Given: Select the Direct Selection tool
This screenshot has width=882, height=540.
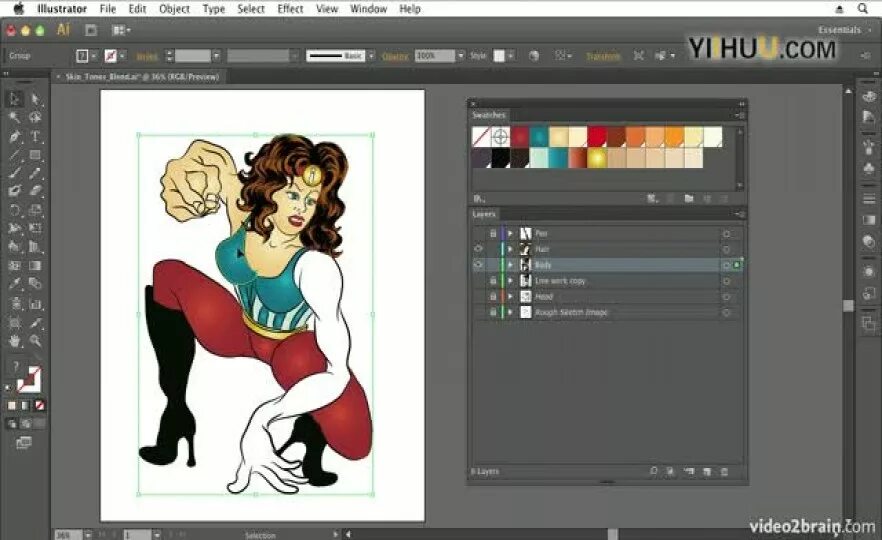Looking at the screenshot, I should 35,99.
